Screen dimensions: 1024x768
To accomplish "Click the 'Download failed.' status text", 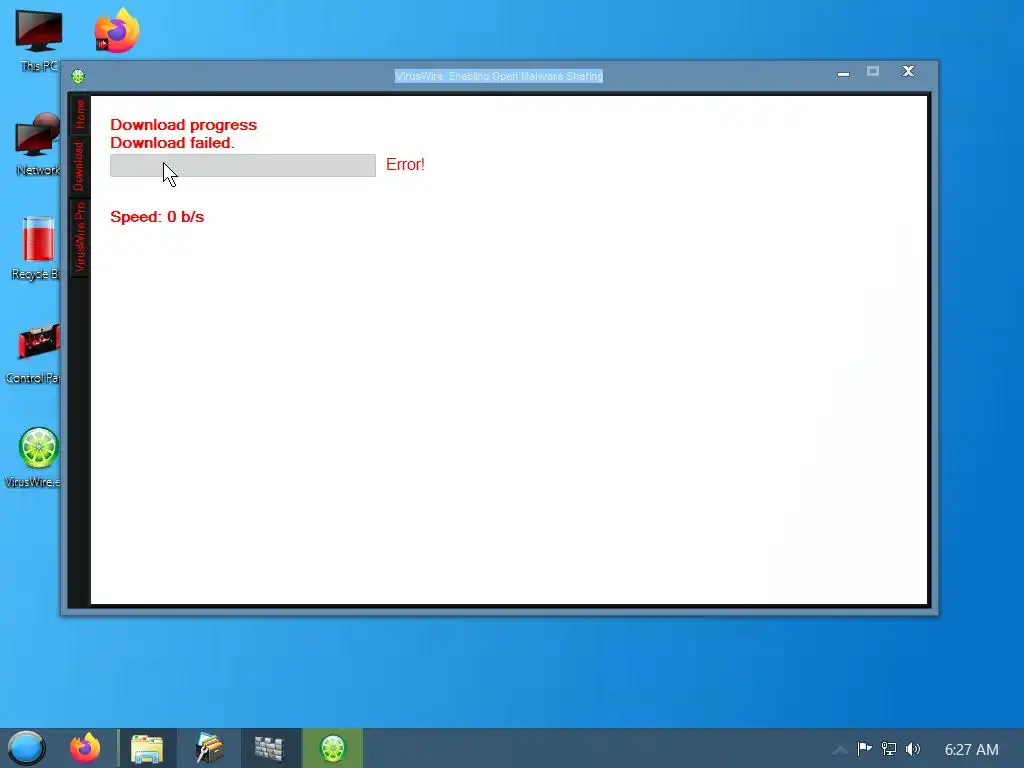I will point(172,143).
